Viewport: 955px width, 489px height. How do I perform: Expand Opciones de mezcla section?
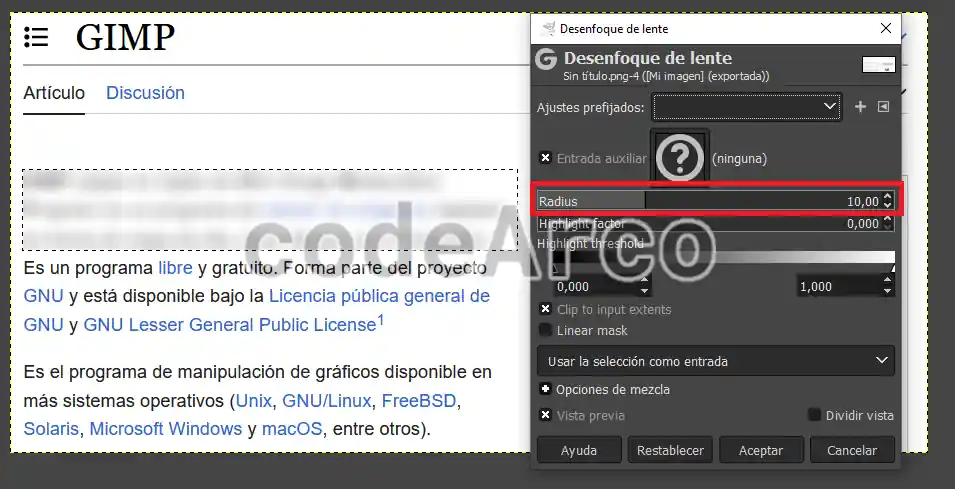tap(545, 389)
